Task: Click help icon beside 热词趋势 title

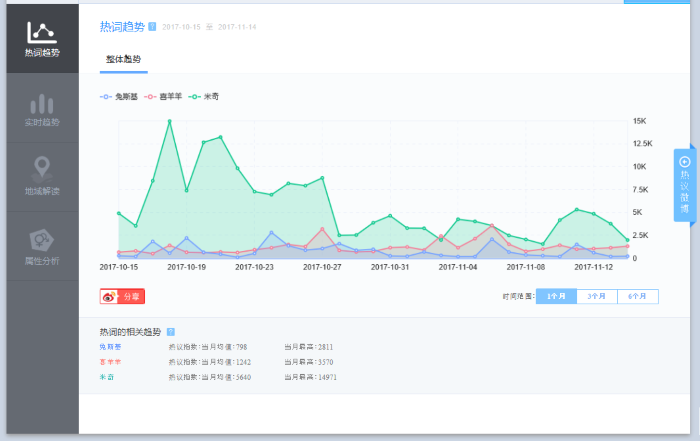Action: [152, 26]
